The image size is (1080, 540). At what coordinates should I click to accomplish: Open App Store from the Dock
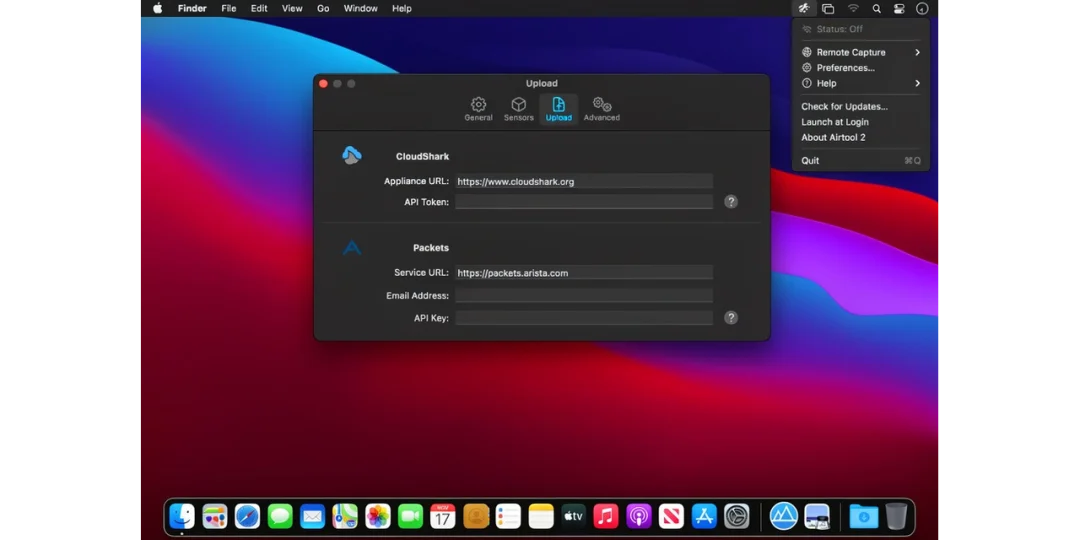704,516
